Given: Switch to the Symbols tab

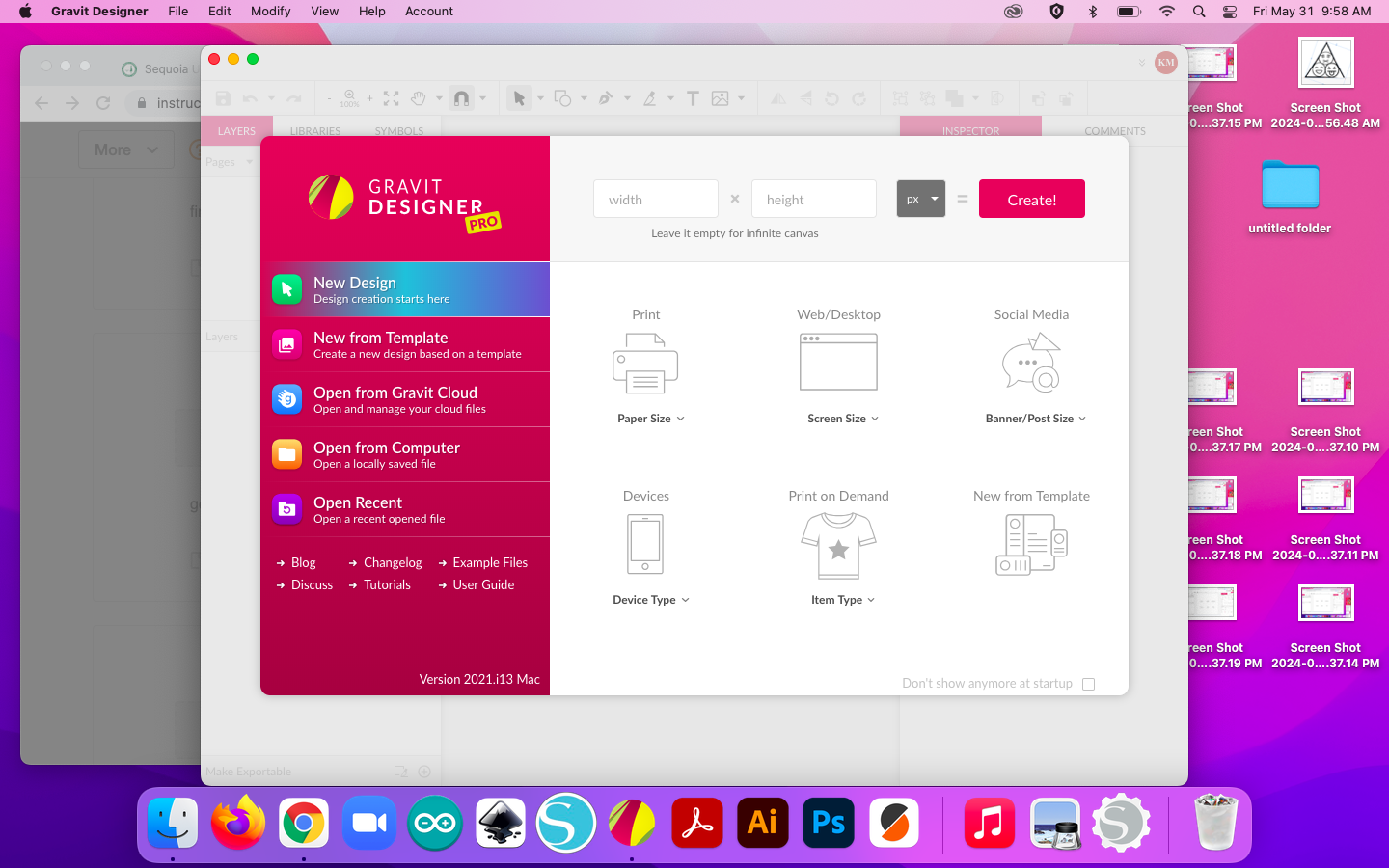Looking at the screenshot, I should point(399,131).
